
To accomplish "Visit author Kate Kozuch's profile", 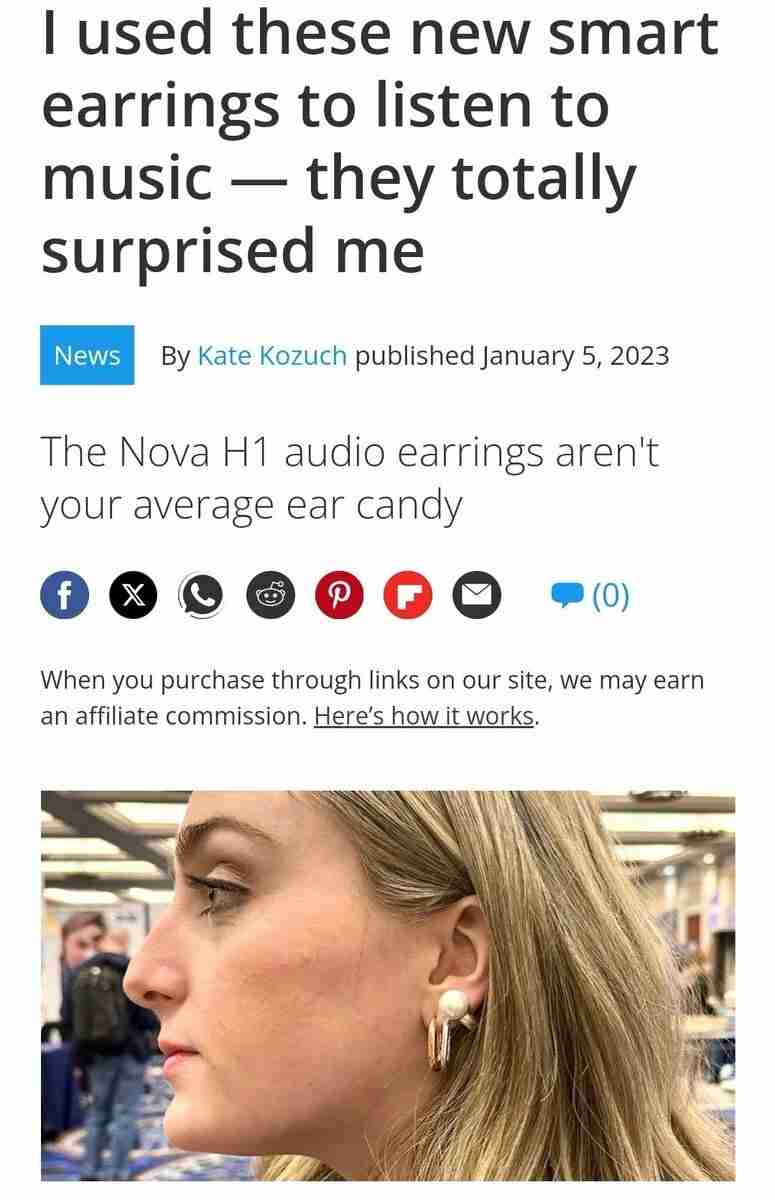I will tap(272, 355).
